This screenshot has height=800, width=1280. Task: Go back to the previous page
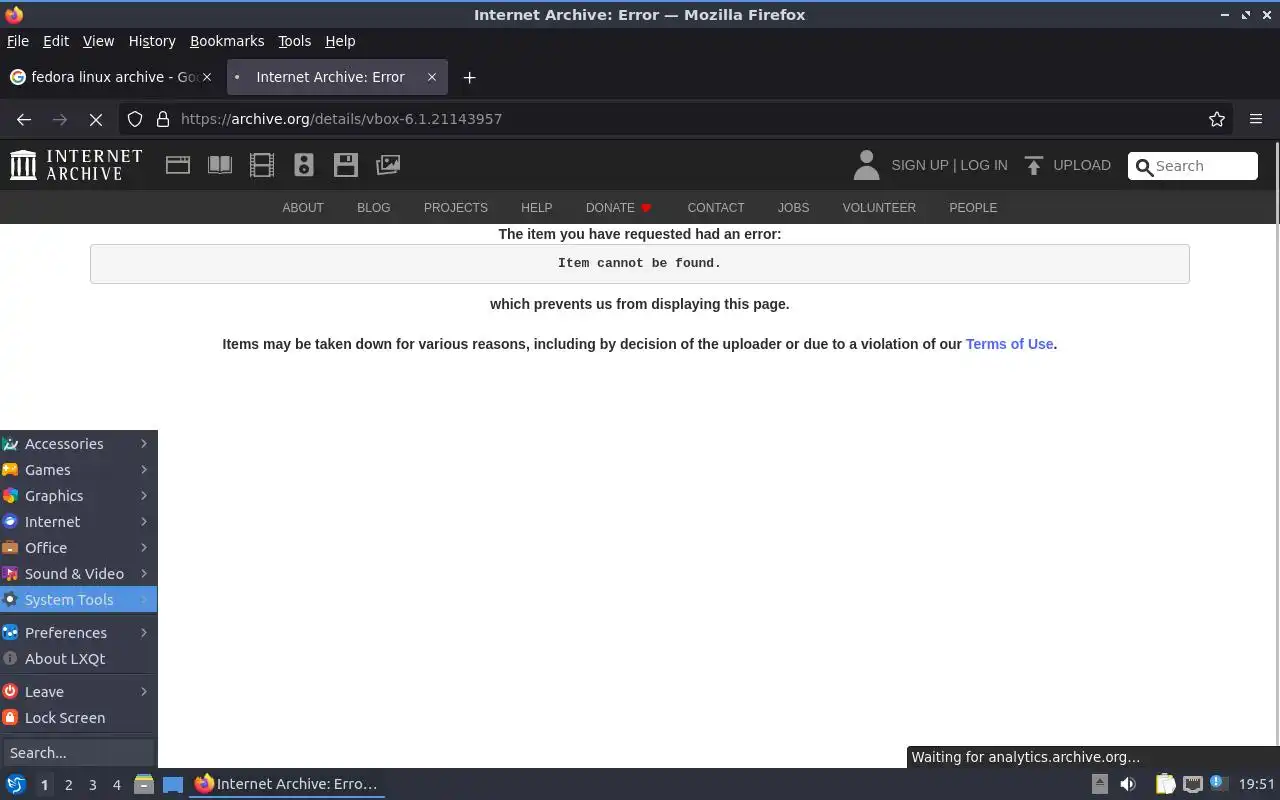click(x=24, y=119)
